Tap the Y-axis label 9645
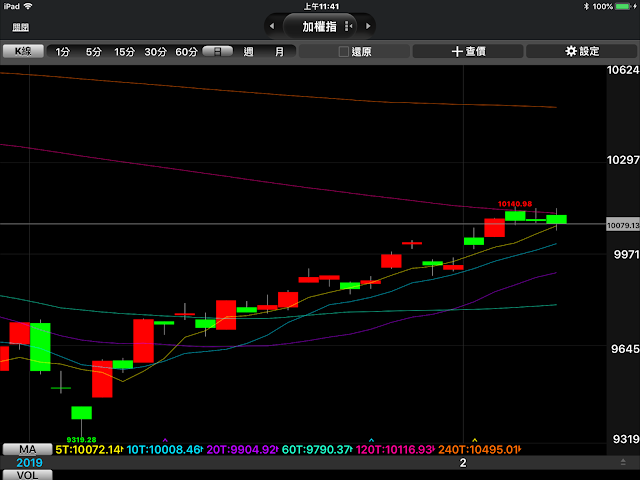Screen dimensions: 640x480 coord(625,349)
